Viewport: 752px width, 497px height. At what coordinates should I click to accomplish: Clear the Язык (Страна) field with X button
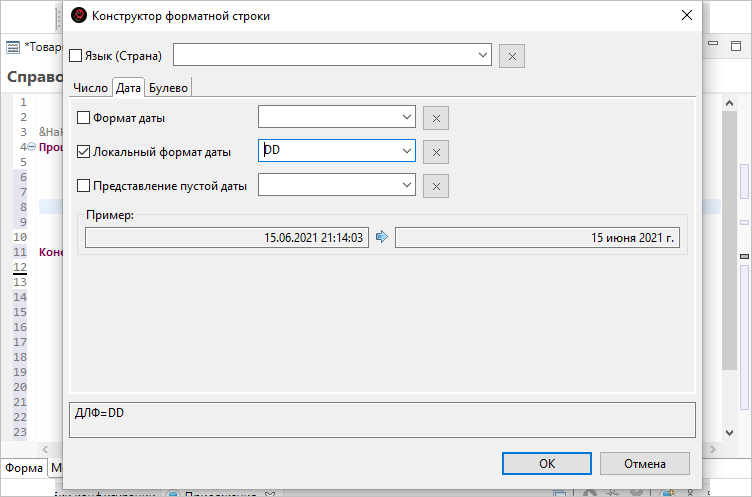pyautogui.click(x=512, y=56)
